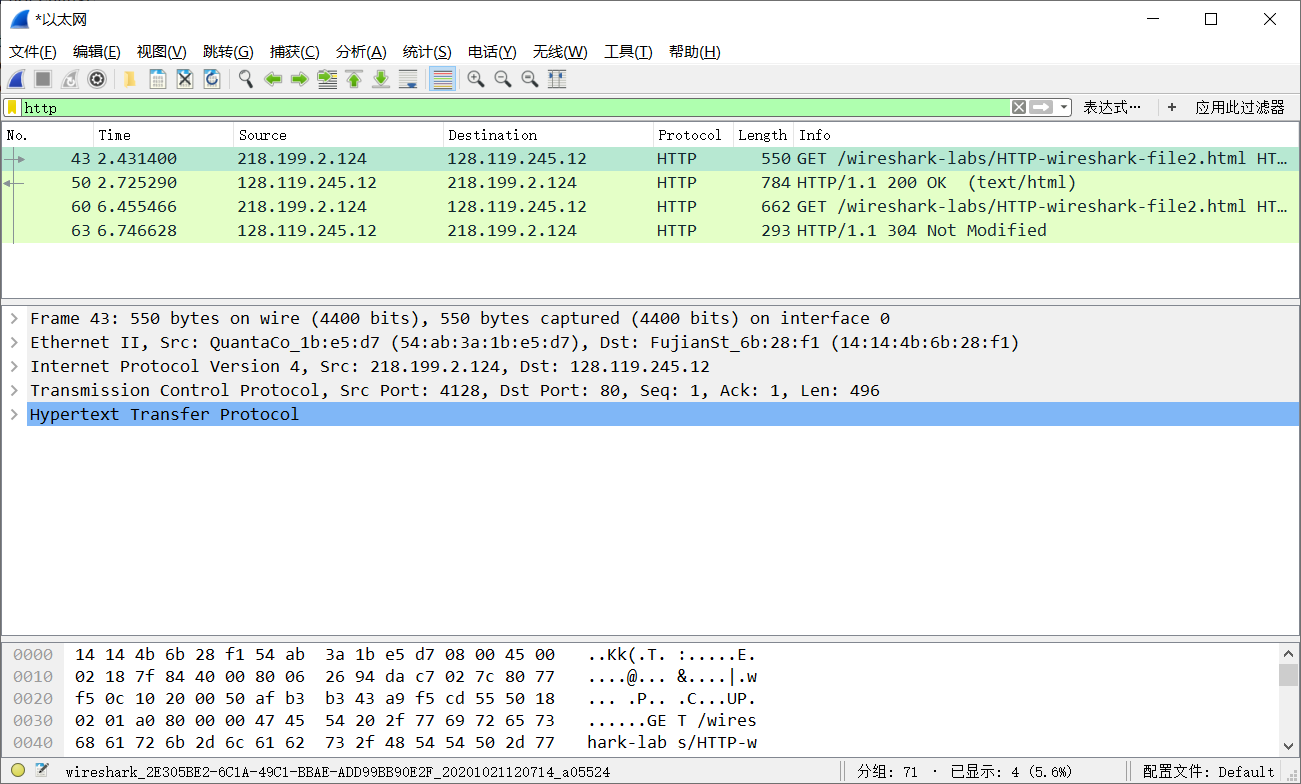1301x784 pixels.
Task: Expand Transmission Control Protocol section
Action: pos(14,390)
